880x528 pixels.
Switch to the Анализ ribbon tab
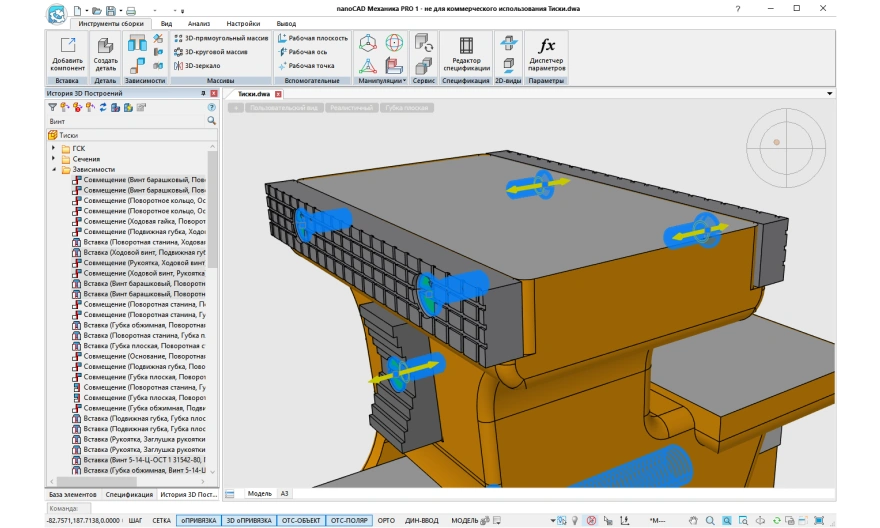(199, 21)
